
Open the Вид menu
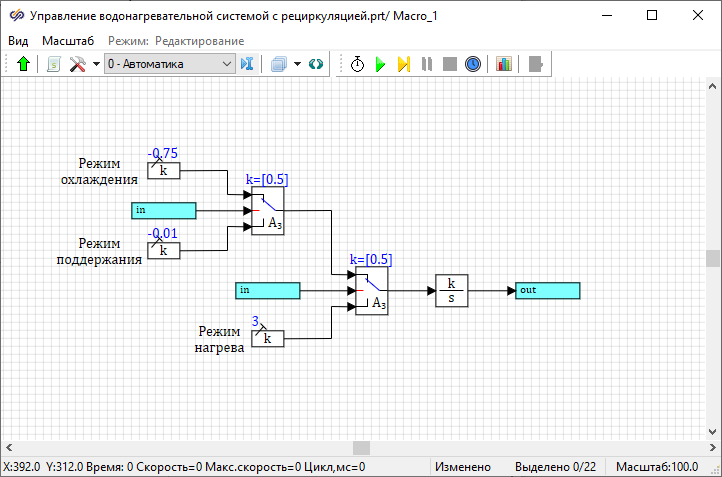click(x=18, y=41)
